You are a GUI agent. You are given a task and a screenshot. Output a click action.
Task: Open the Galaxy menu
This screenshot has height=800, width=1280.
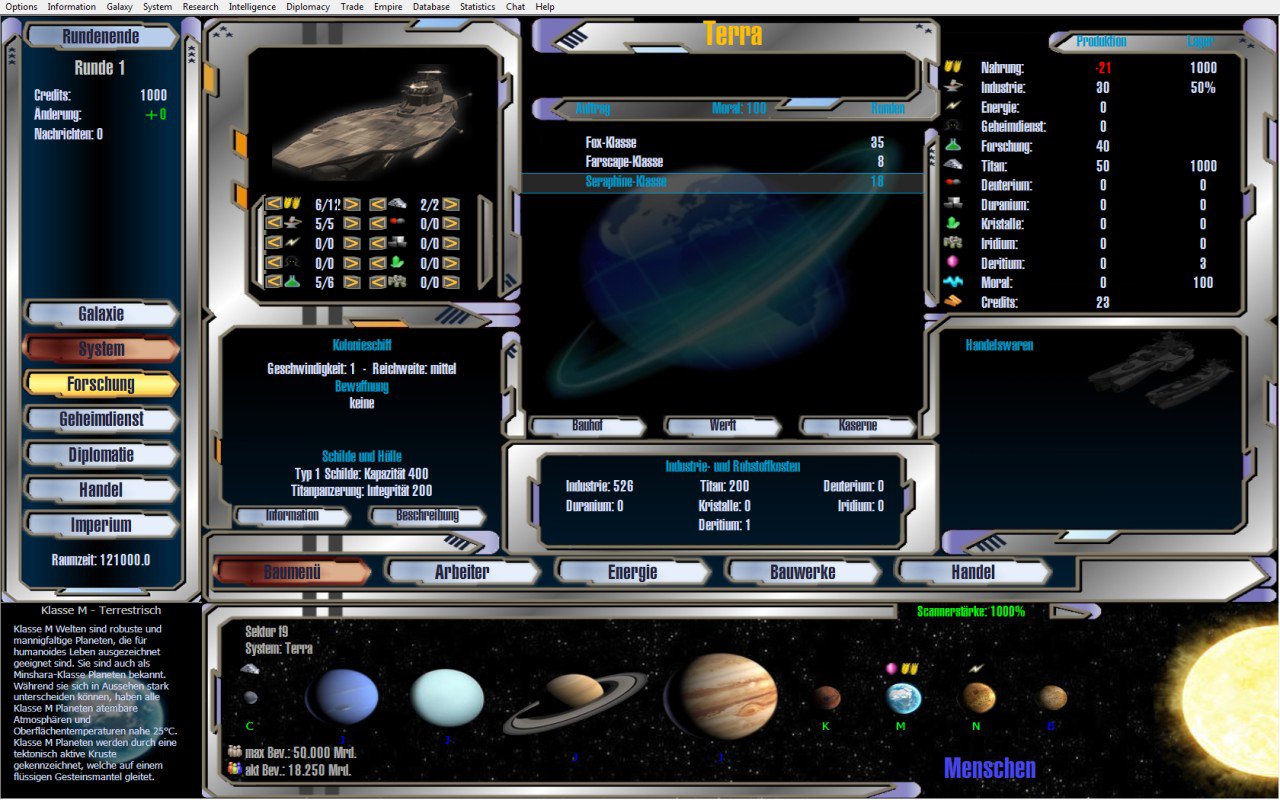(120, 7)
